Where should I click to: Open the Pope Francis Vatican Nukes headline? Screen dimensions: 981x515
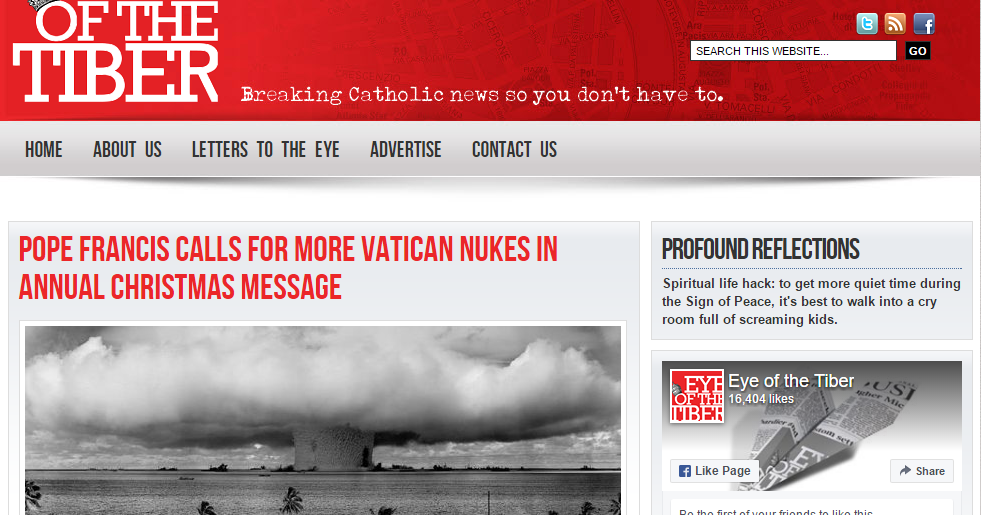(x=288, y=268)
